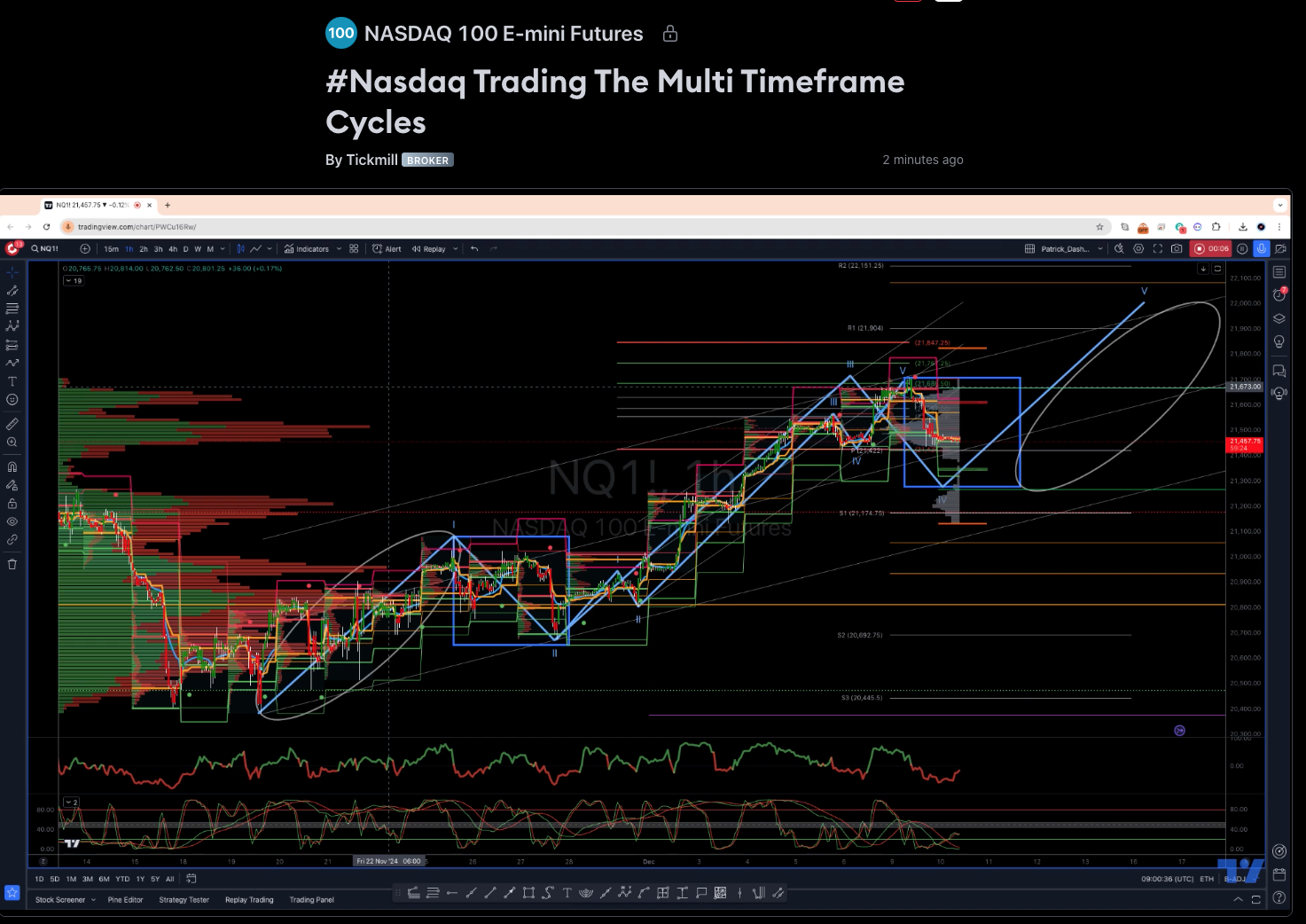Set the date range to 1D
This screenshot has height=924, width=1306.
[x=39, y=879]
